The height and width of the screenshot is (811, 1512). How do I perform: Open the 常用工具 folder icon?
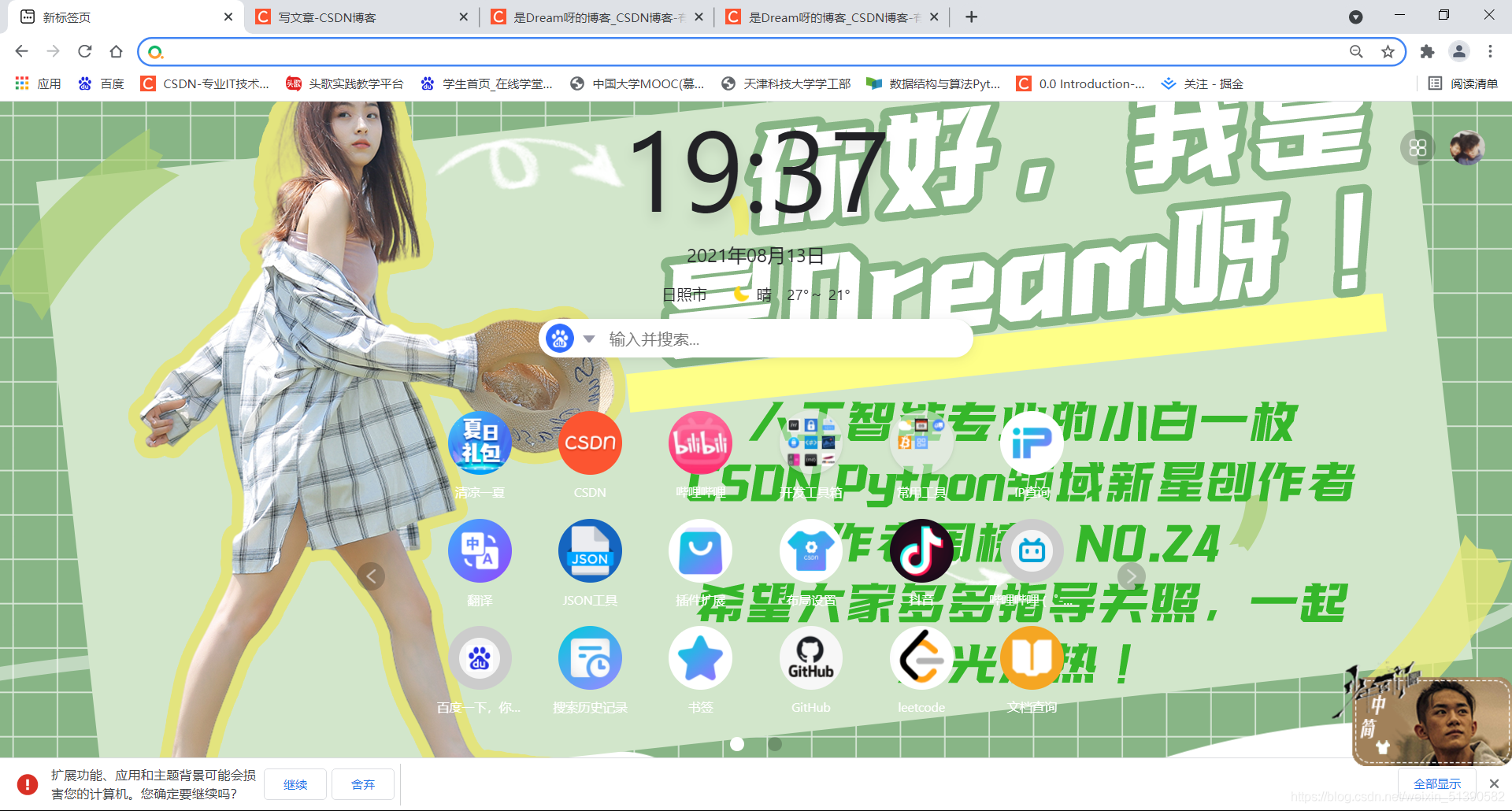click(x=921, y=443)
